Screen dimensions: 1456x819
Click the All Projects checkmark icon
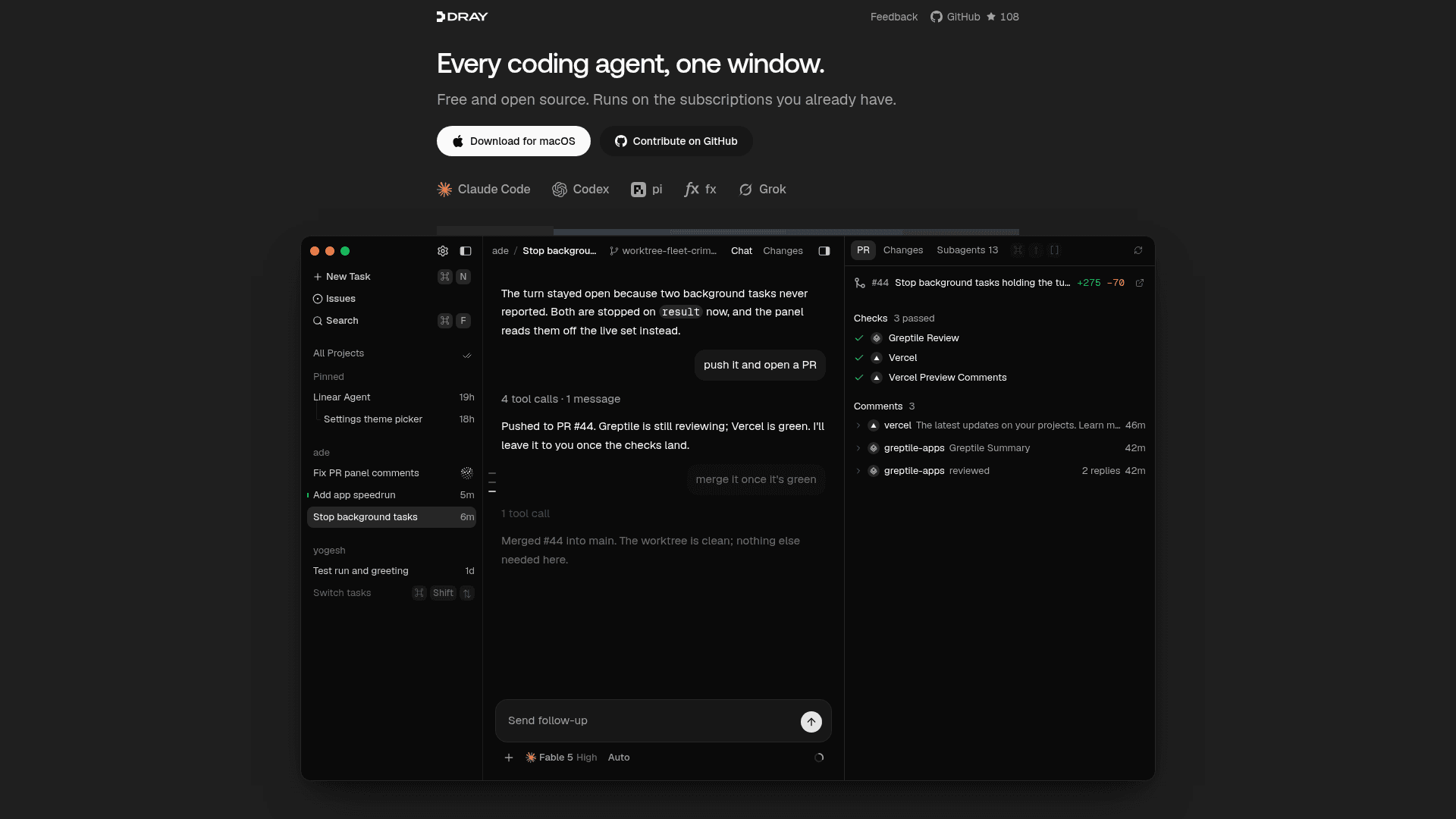click(x=467, y=354)
